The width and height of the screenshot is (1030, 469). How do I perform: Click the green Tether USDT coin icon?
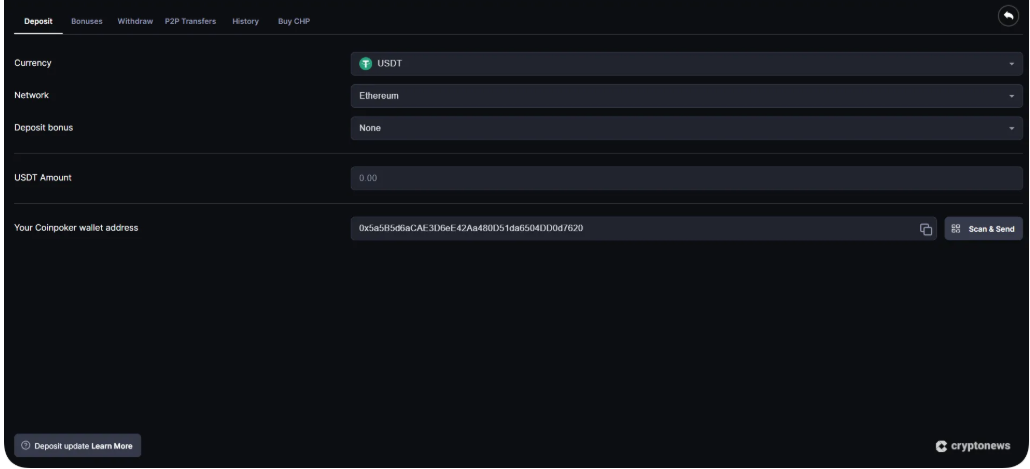pyautogui.click(x=366, y=64)
